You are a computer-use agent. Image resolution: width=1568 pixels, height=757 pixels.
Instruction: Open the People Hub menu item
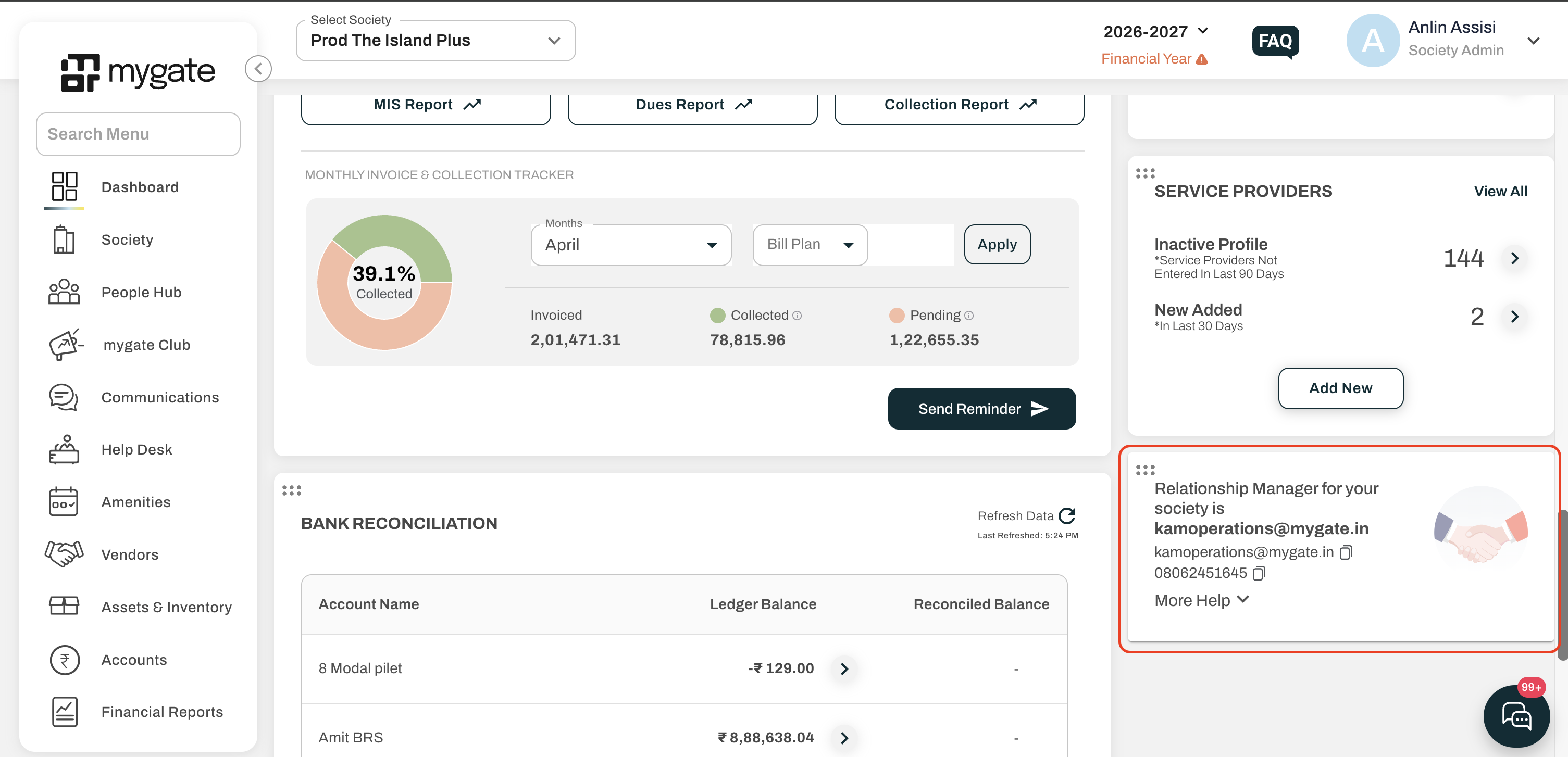coord(141,292)
